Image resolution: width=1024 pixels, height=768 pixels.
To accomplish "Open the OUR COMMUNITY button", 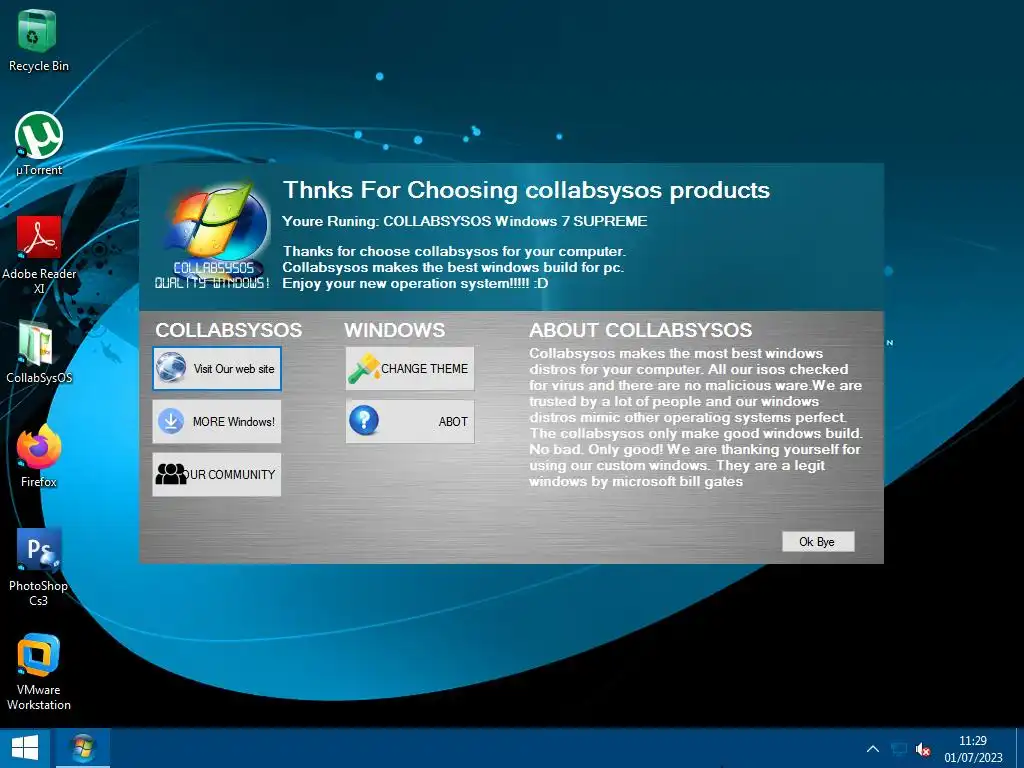I will pyautogui.click(x=217, y=474).
